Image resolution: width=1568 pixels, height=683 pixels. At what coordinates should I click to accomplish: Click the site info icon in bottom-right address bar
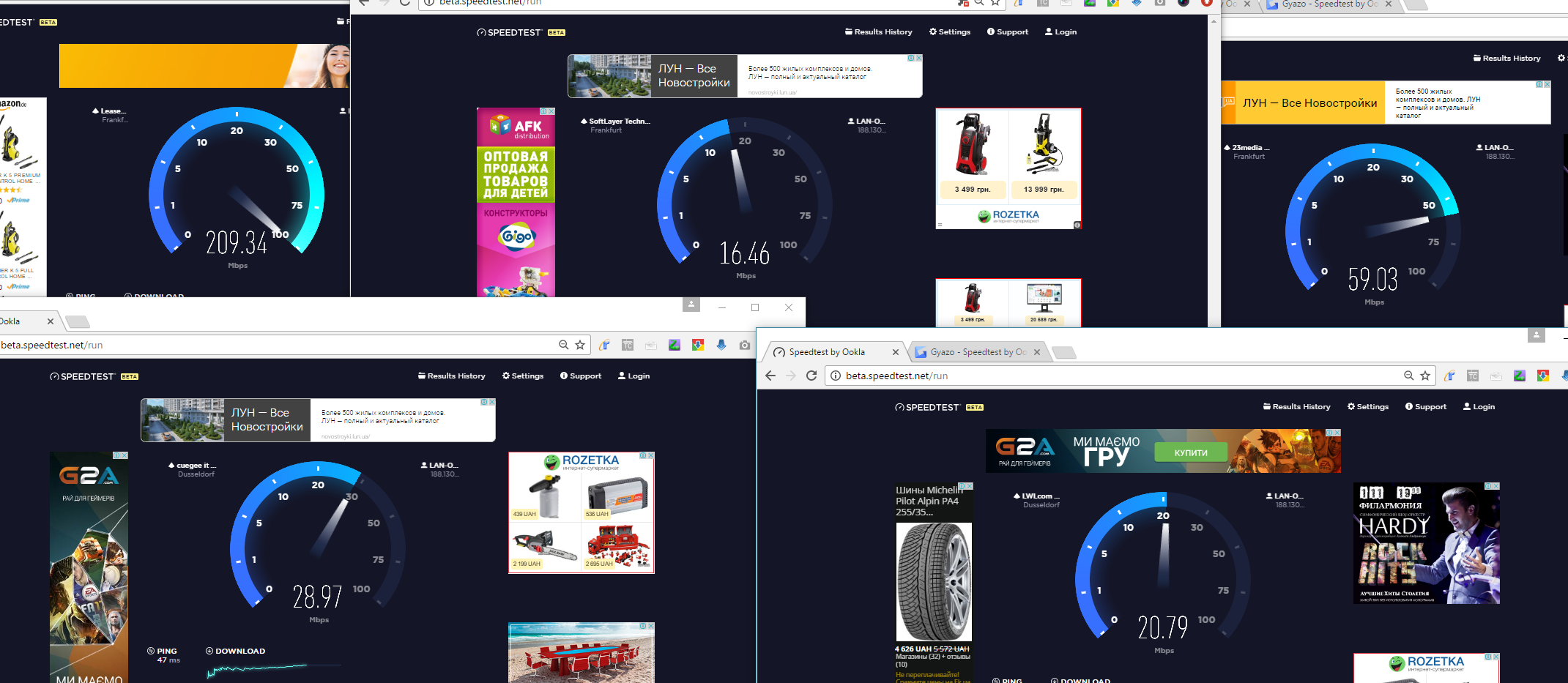836,376
